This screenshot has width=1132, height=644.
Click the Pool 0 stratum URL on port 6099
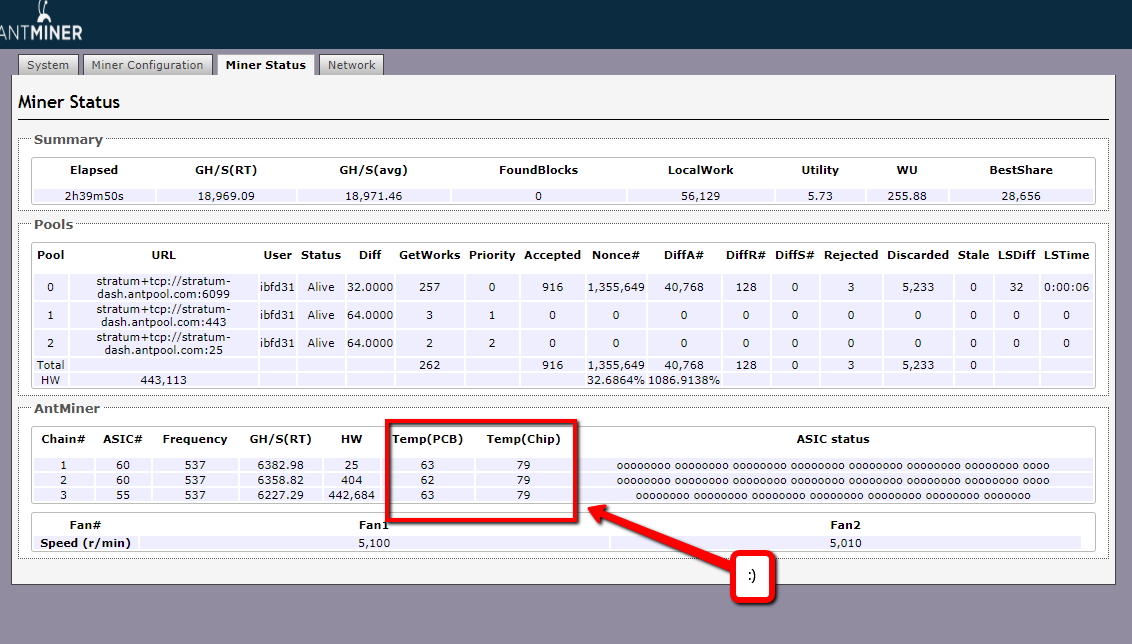click(x=163, y=287)
